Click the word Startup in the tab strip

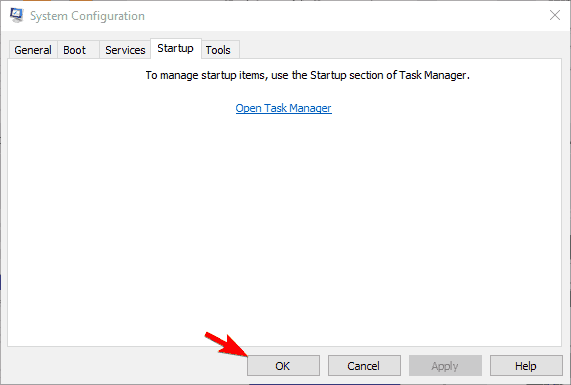(x=176, y=48)
